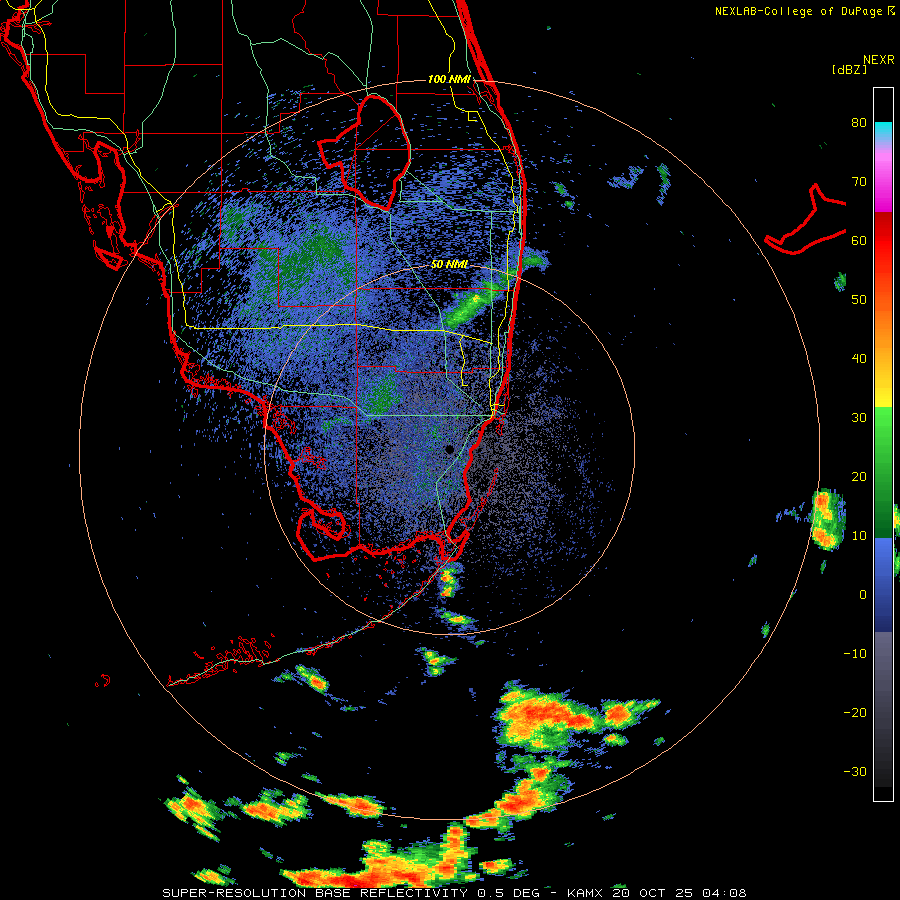Click the 30 value on the dBZ scale
This screenshot has height=900, width=900.
(x=859, y=418)
